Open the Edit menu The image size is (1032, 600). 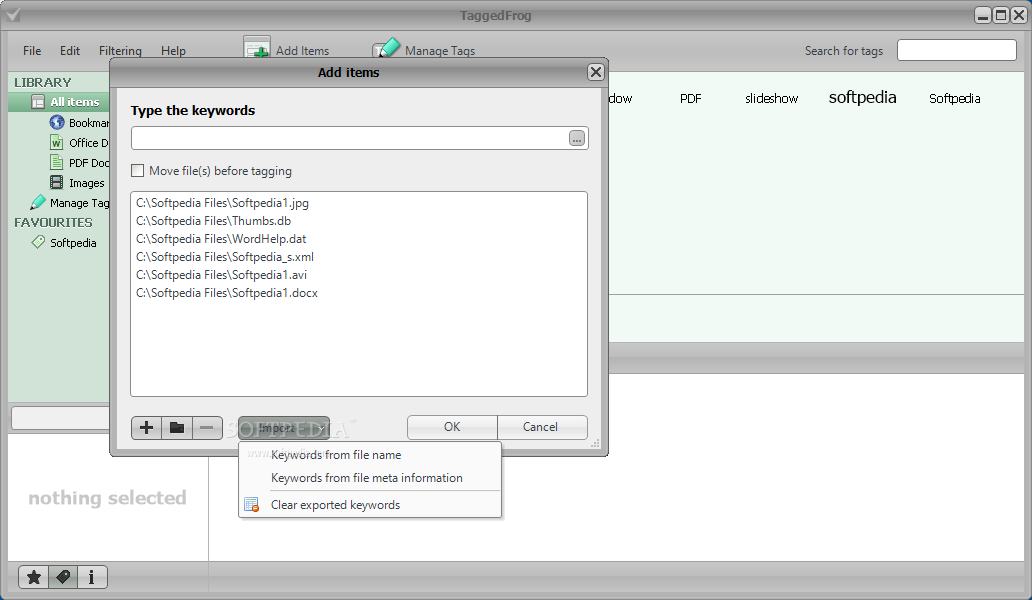[70, 51]
